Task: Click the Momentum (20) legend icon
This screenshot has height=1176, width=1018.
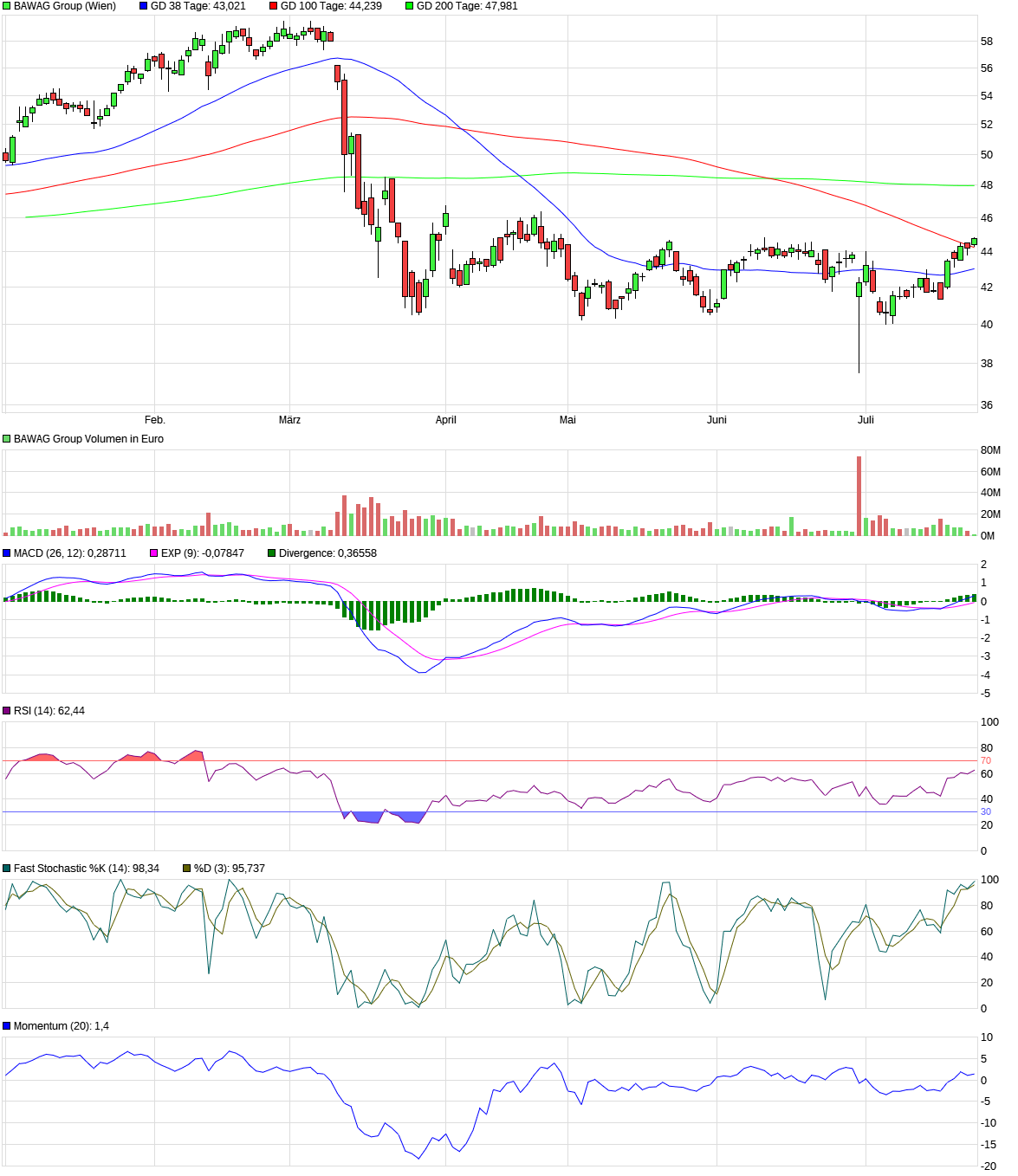Action: tap(7, 1025)
